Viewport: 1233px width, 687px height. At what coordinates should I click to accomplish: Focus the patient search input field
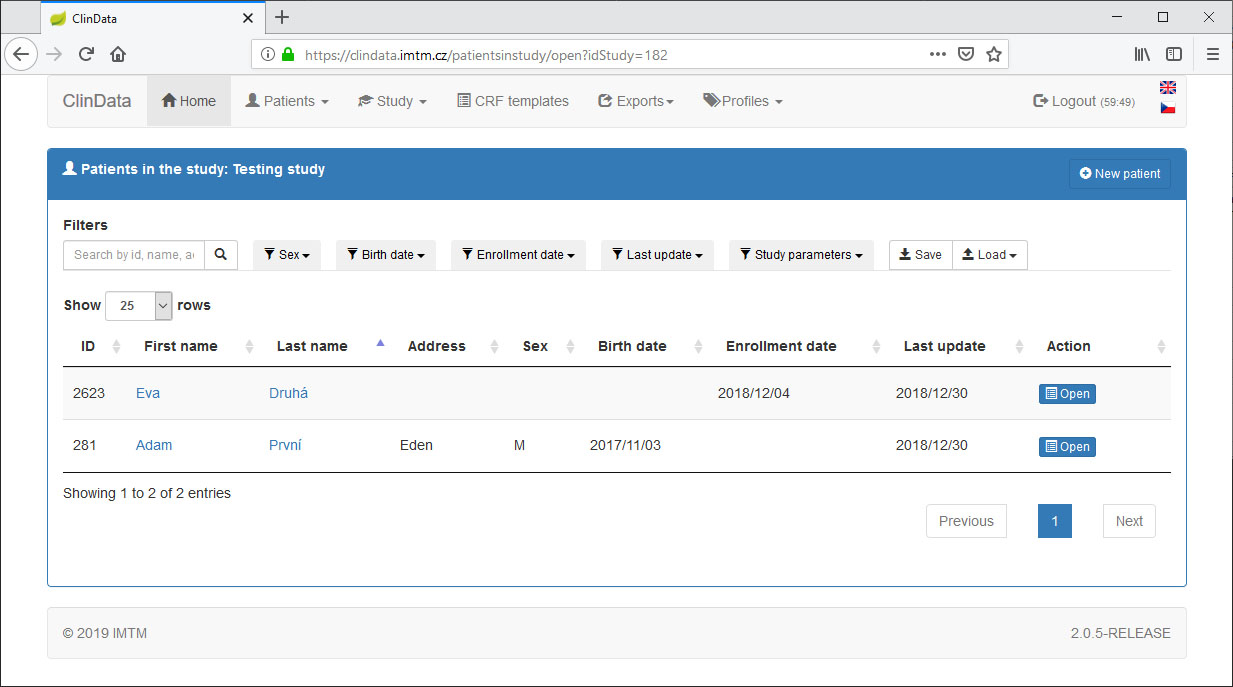point(134,255)
